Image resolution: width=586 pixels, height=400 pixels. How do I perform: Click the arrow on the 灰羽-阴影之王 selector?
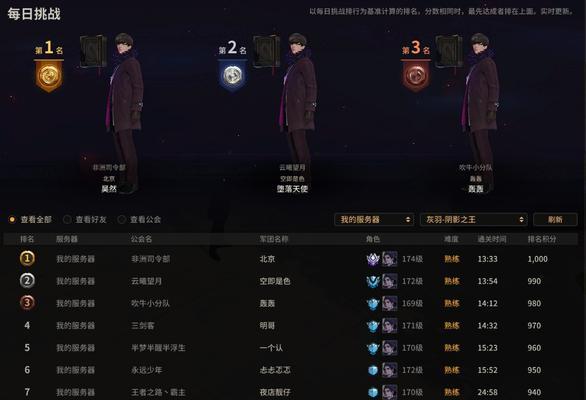[521, 220]
